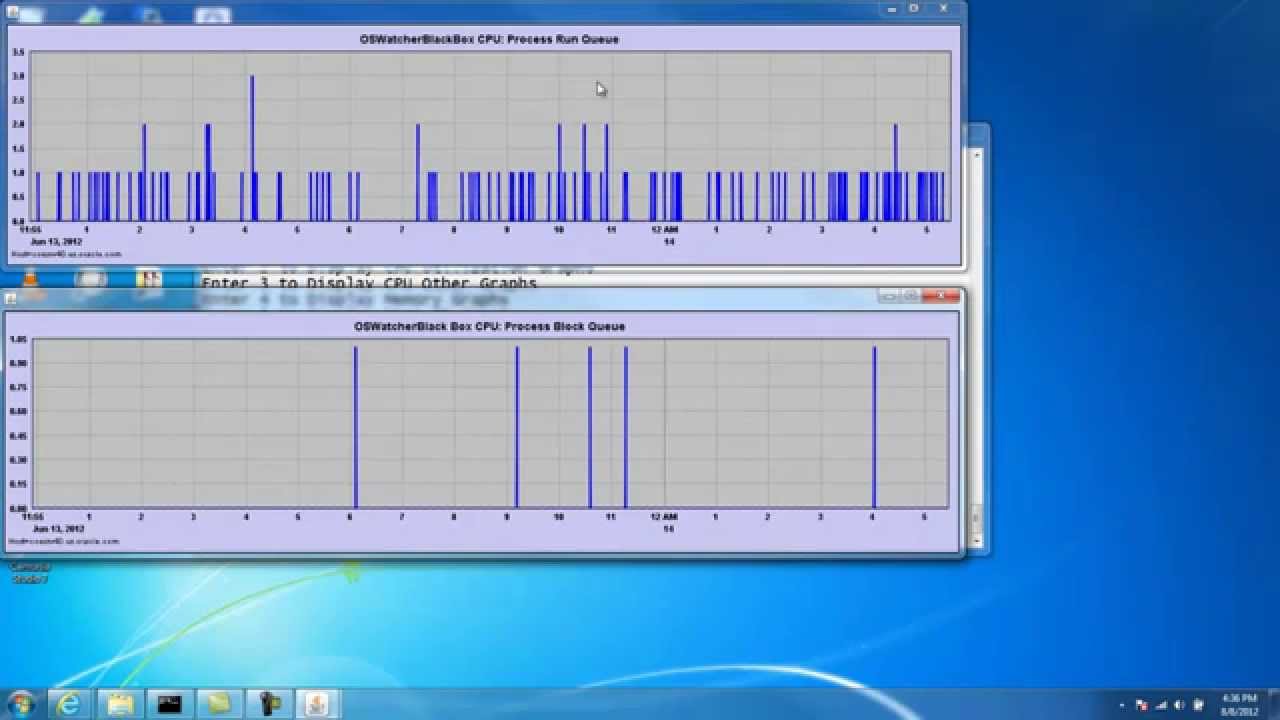Click Java icon in Block Queue title bar

(10, 298)
